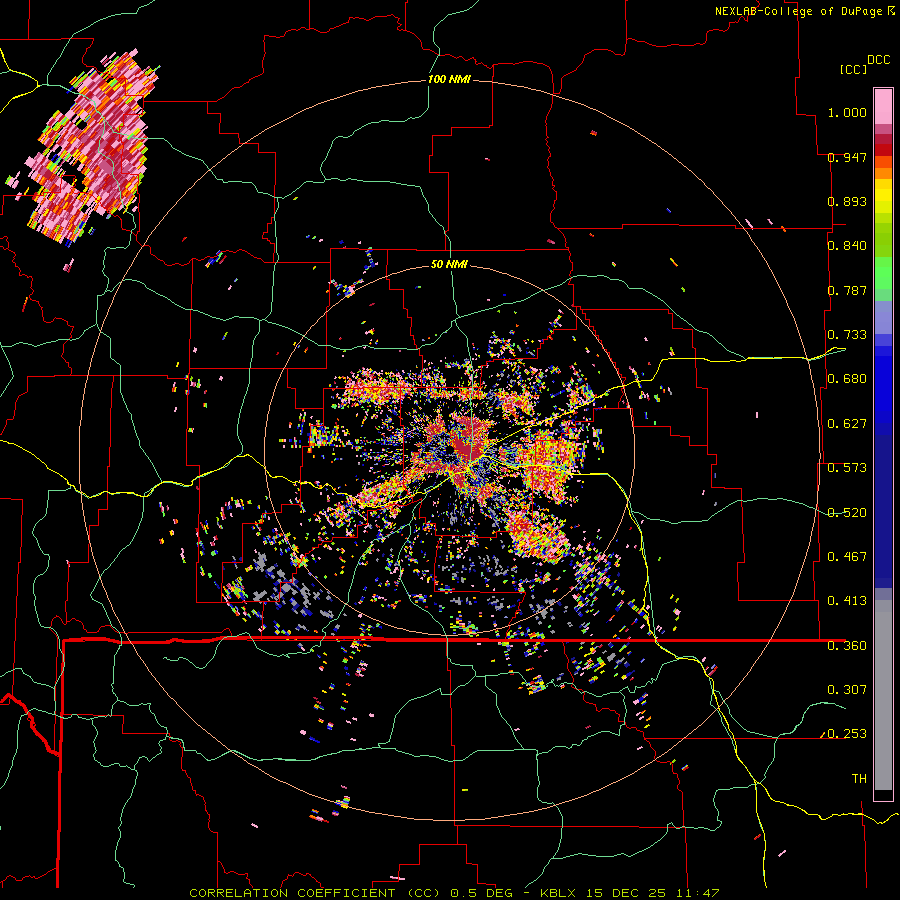Click the NEXLAB-College of DuPage label
Viewport: 900px width, 900px height.
click(x=798, y=11)
